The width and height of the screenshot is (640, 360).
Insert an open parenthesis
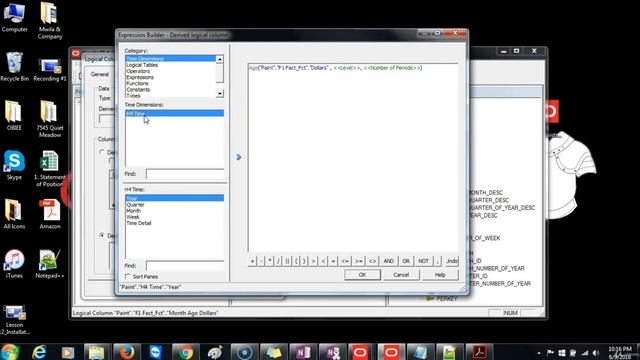pyautogui.click(x=296, y=261)
